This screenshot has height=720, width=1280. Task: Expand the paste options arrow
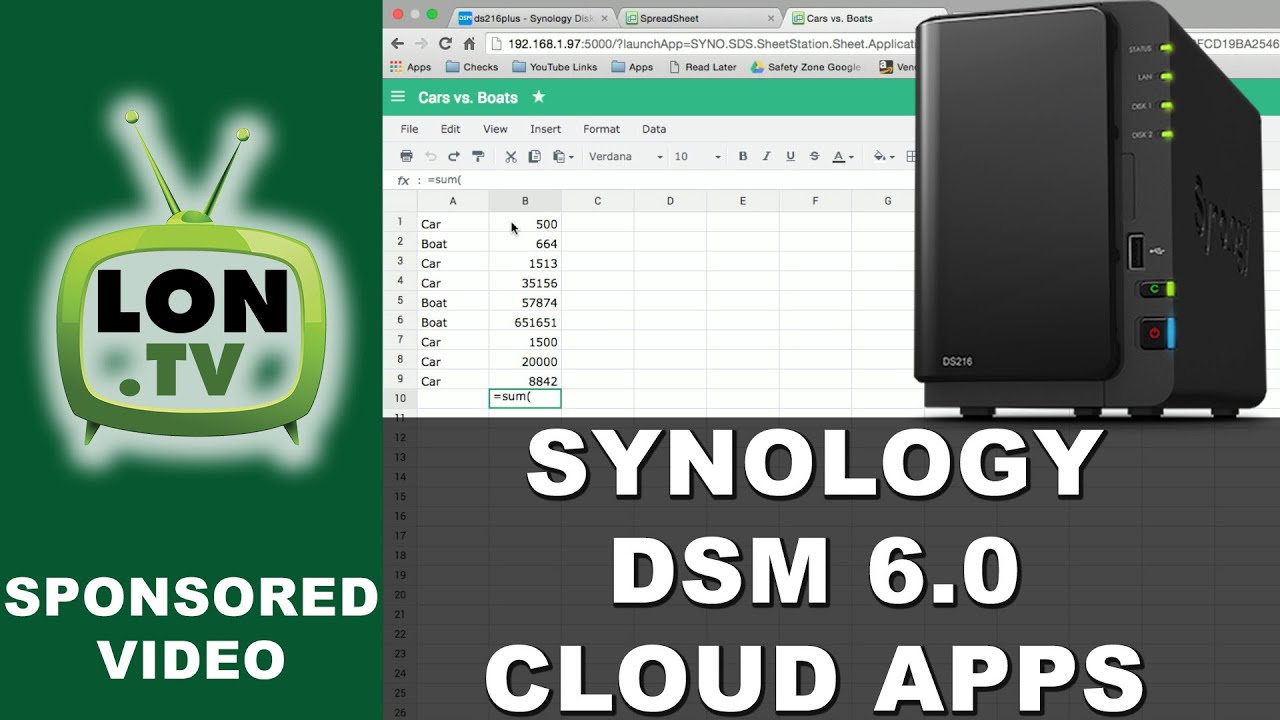click(571, 157)
